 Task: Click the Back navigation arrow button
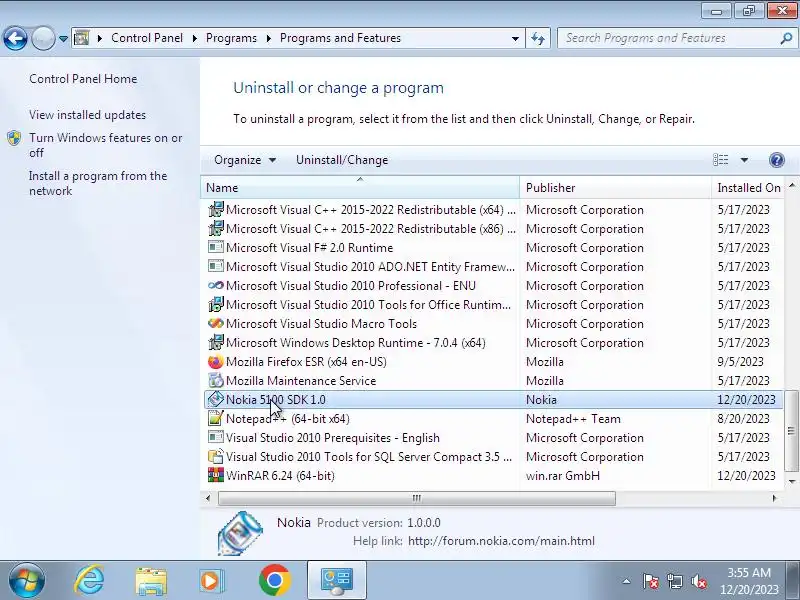pyautogui.click(x=15, y=38)
